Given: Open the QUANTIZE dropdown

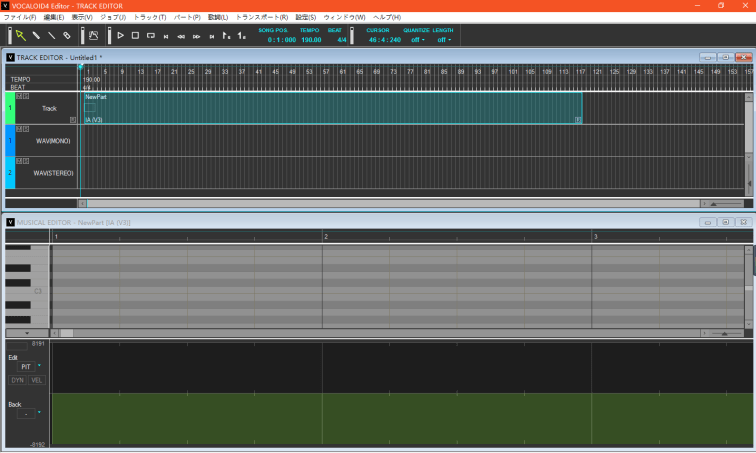Looking at the screenshot, I should coord(416,40).
